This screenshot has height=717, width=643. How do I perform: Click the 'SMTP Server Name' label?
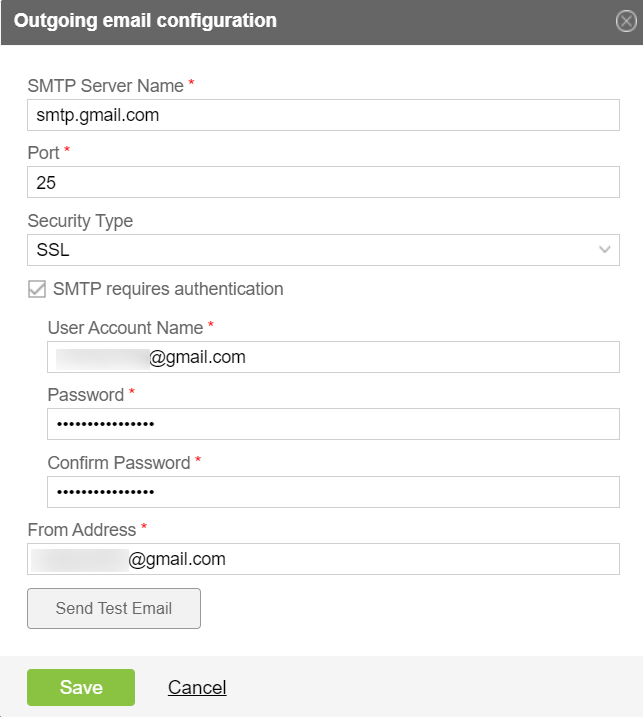106,86
